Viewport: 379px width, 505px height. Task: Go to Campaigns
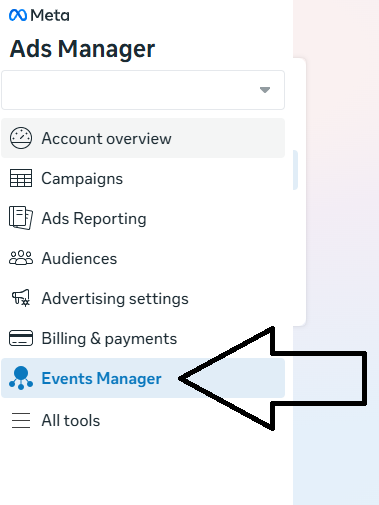(x=143, y=178)
